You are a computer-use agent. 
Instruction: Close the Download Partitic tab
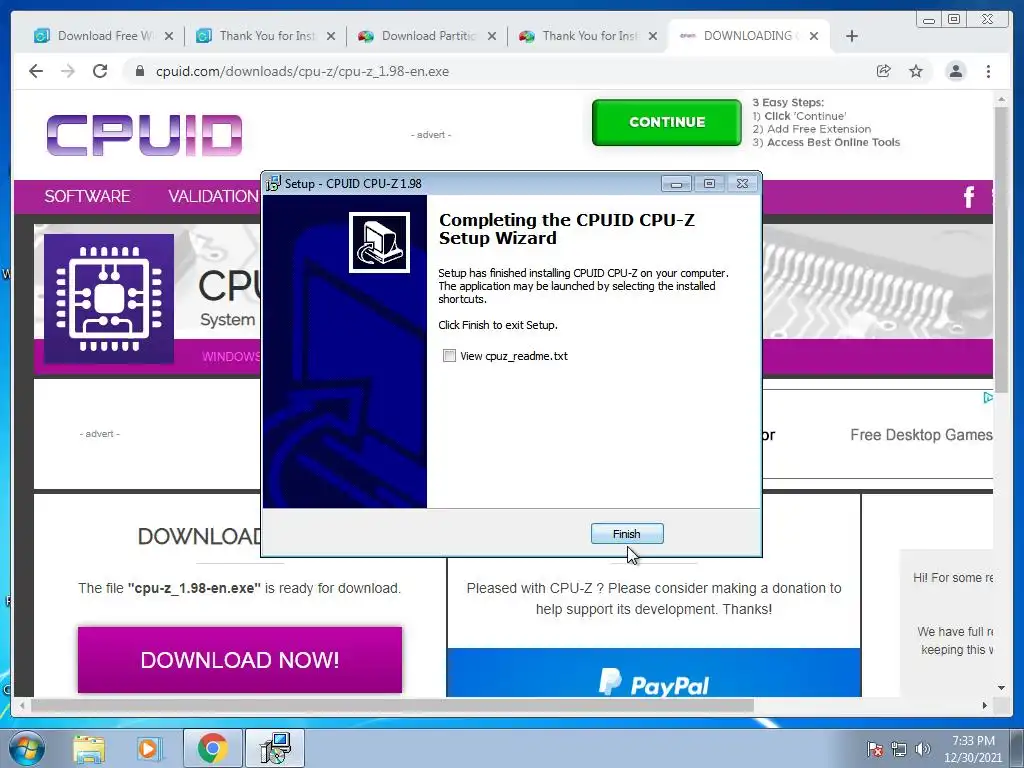click(x=492, y=36)
